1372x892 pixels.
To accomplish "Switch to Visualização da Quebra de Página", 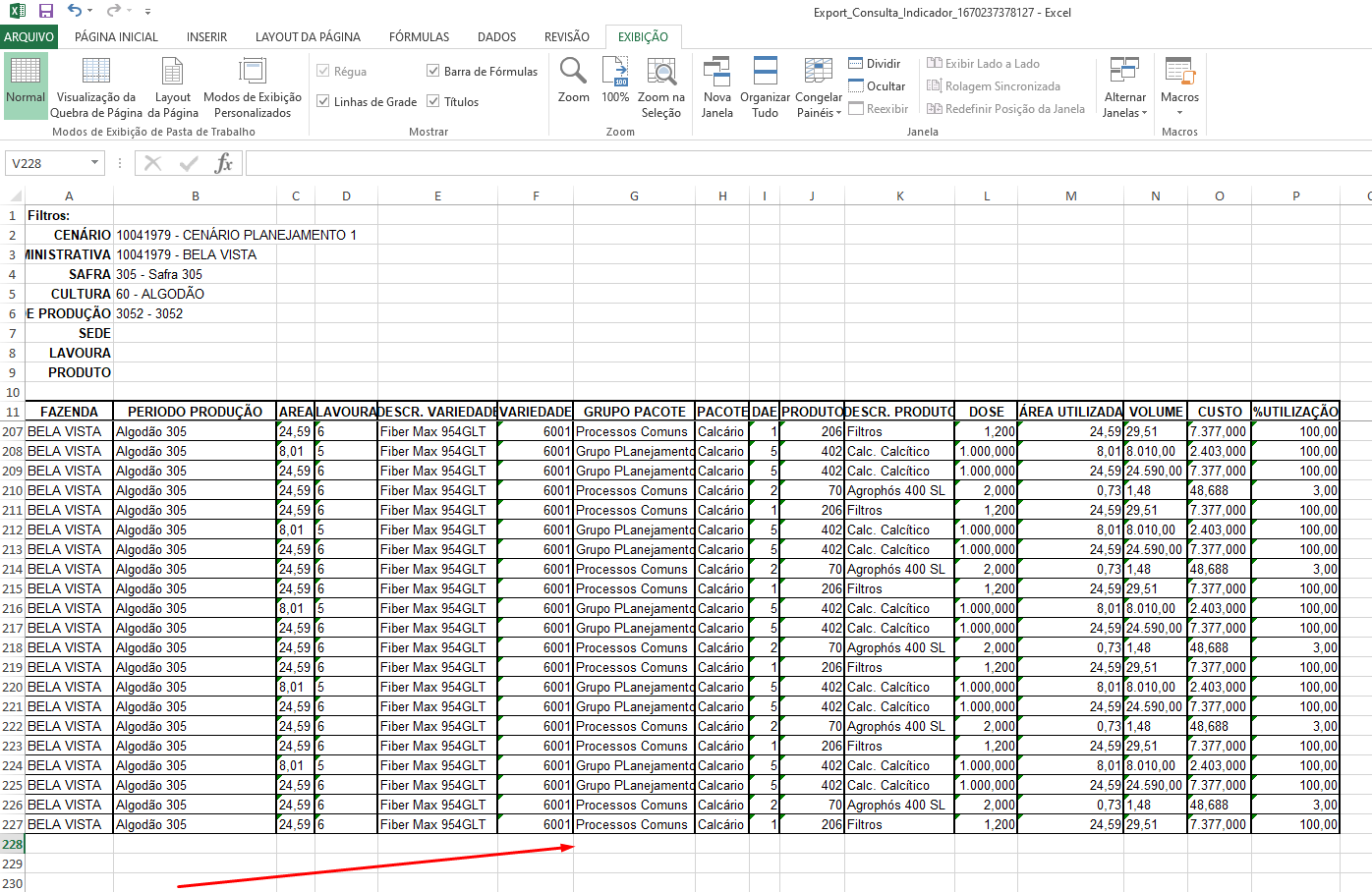I will click(96, 86).
